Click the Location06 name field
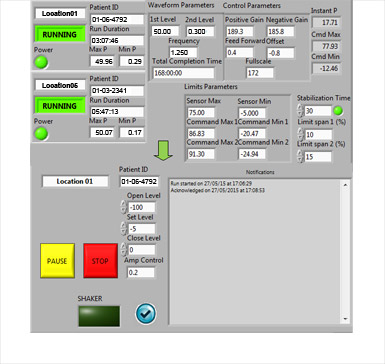 click(60, 85)
